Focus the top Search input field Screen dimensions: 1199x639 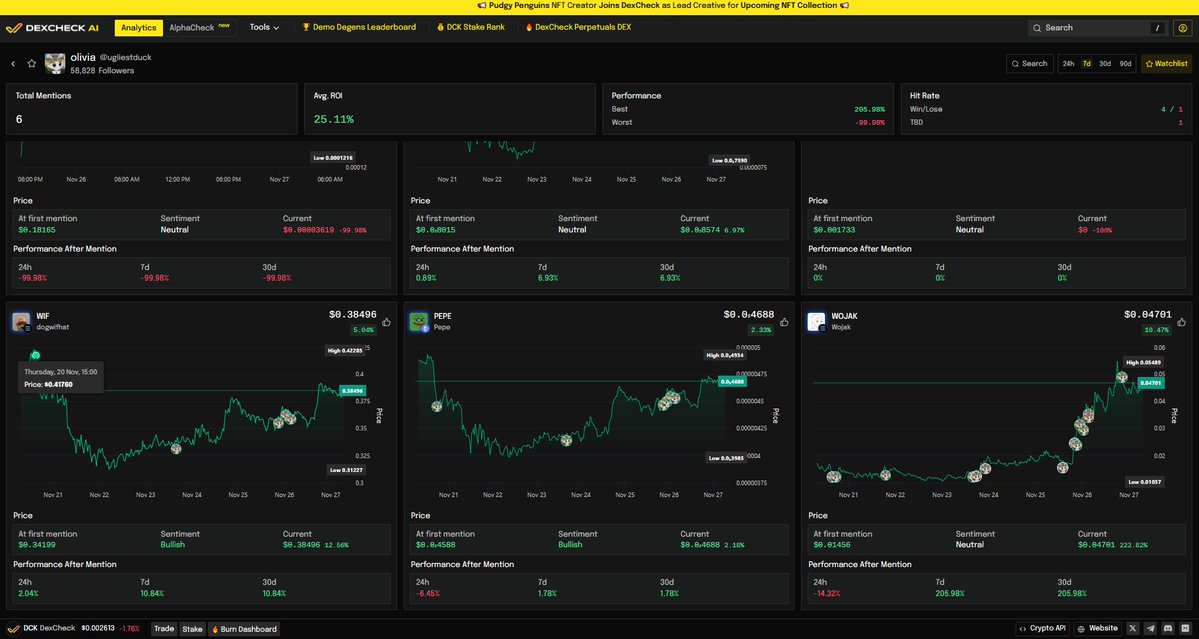coord(1098,28)
